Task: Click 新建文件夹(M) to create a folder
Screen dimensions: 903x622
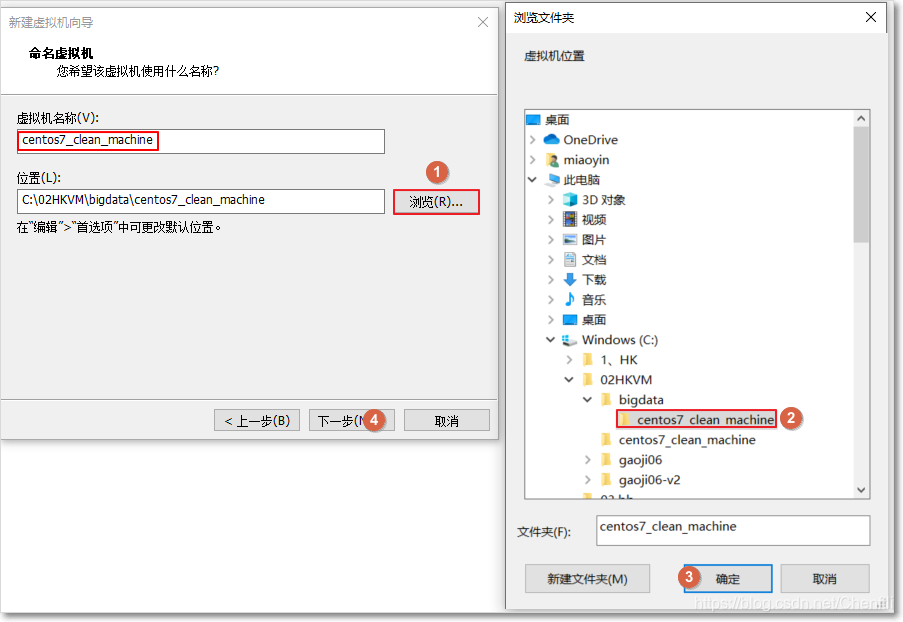Action: tap(586, 578)
